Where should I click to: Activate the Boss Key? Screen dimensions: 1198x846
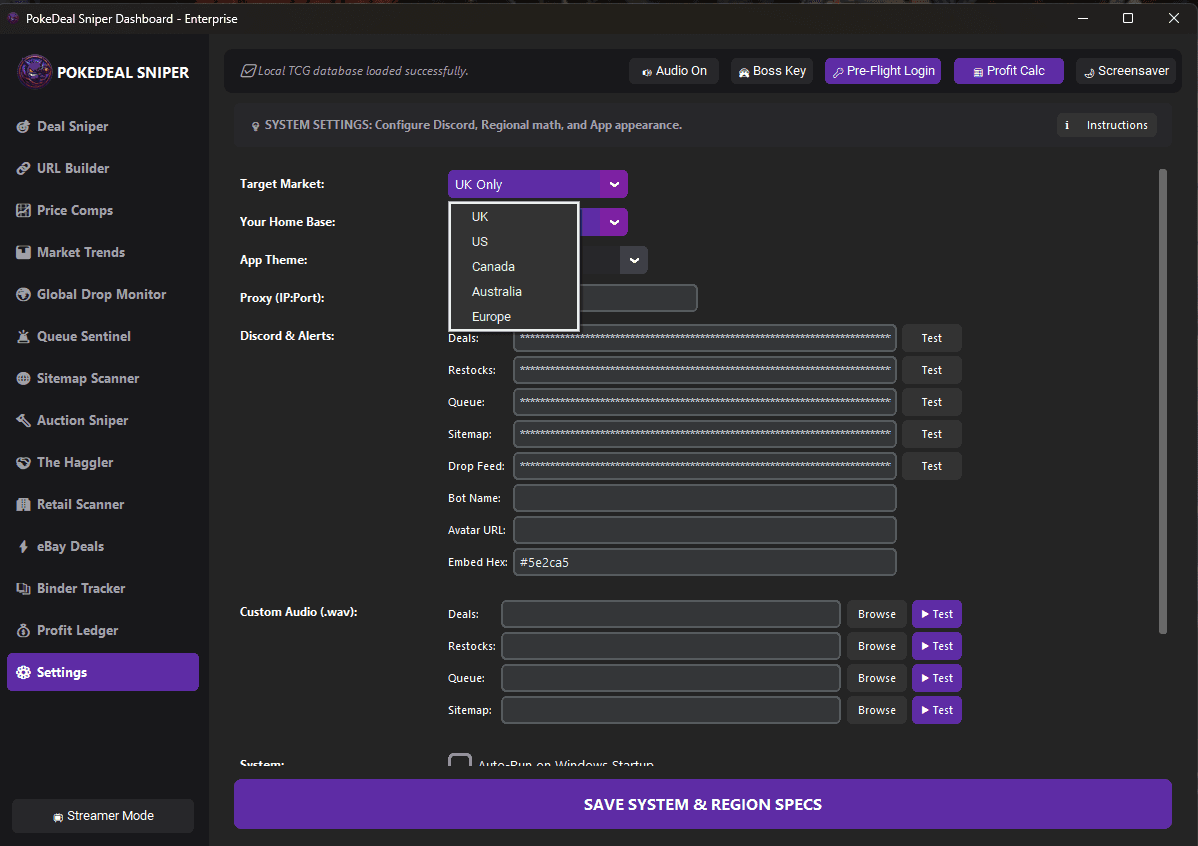pos(772,71)
